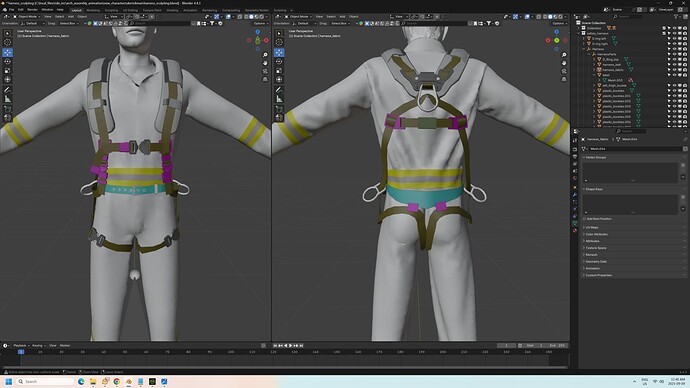
Task: Collapse the HarnessParts tree node
Action: (x=589, y=54)
